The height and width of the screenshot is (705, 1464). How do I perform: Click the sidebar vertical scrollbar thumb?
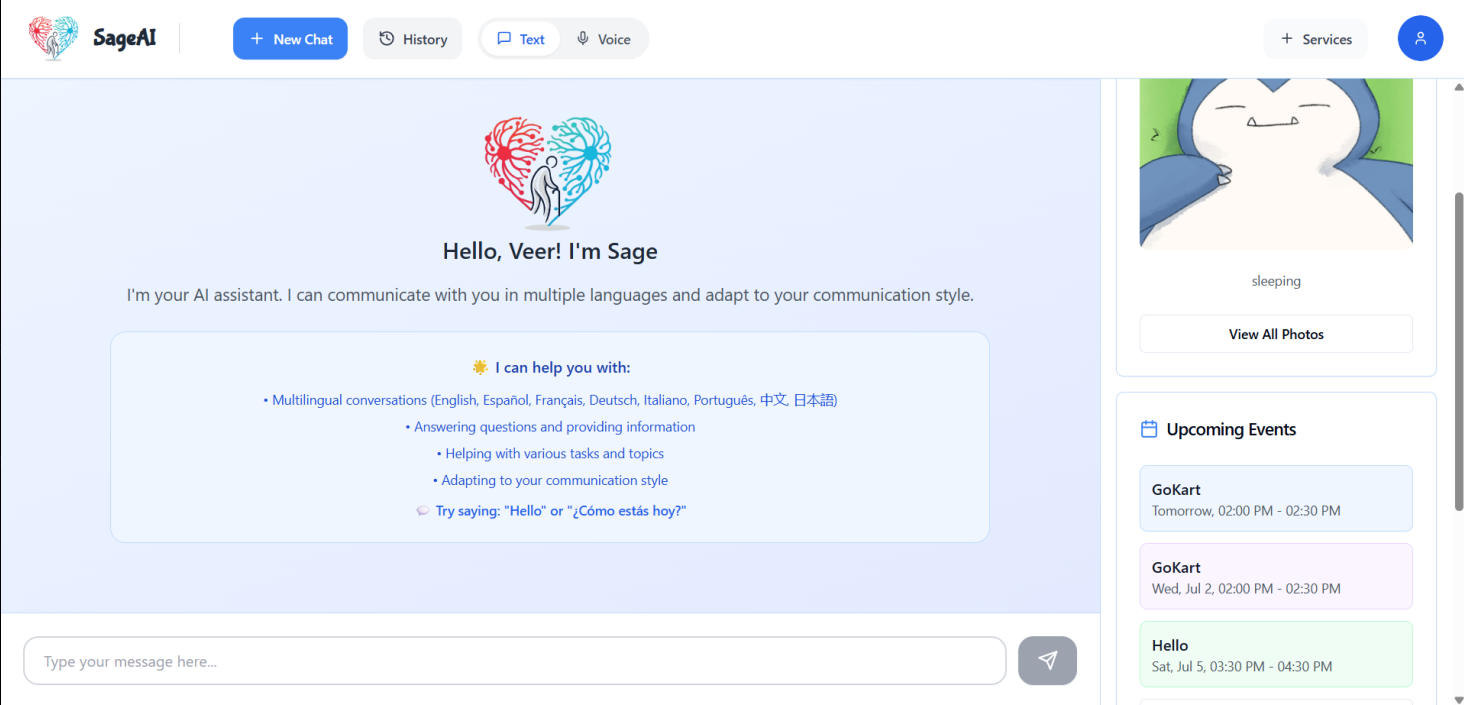tap(1458, 350)
